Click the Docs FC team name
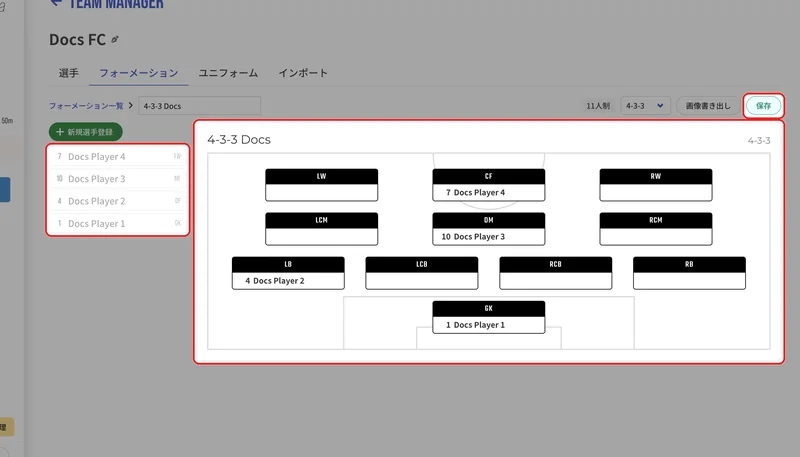The width and height of the screenshot is (800, 457). [x=78, y=39]
